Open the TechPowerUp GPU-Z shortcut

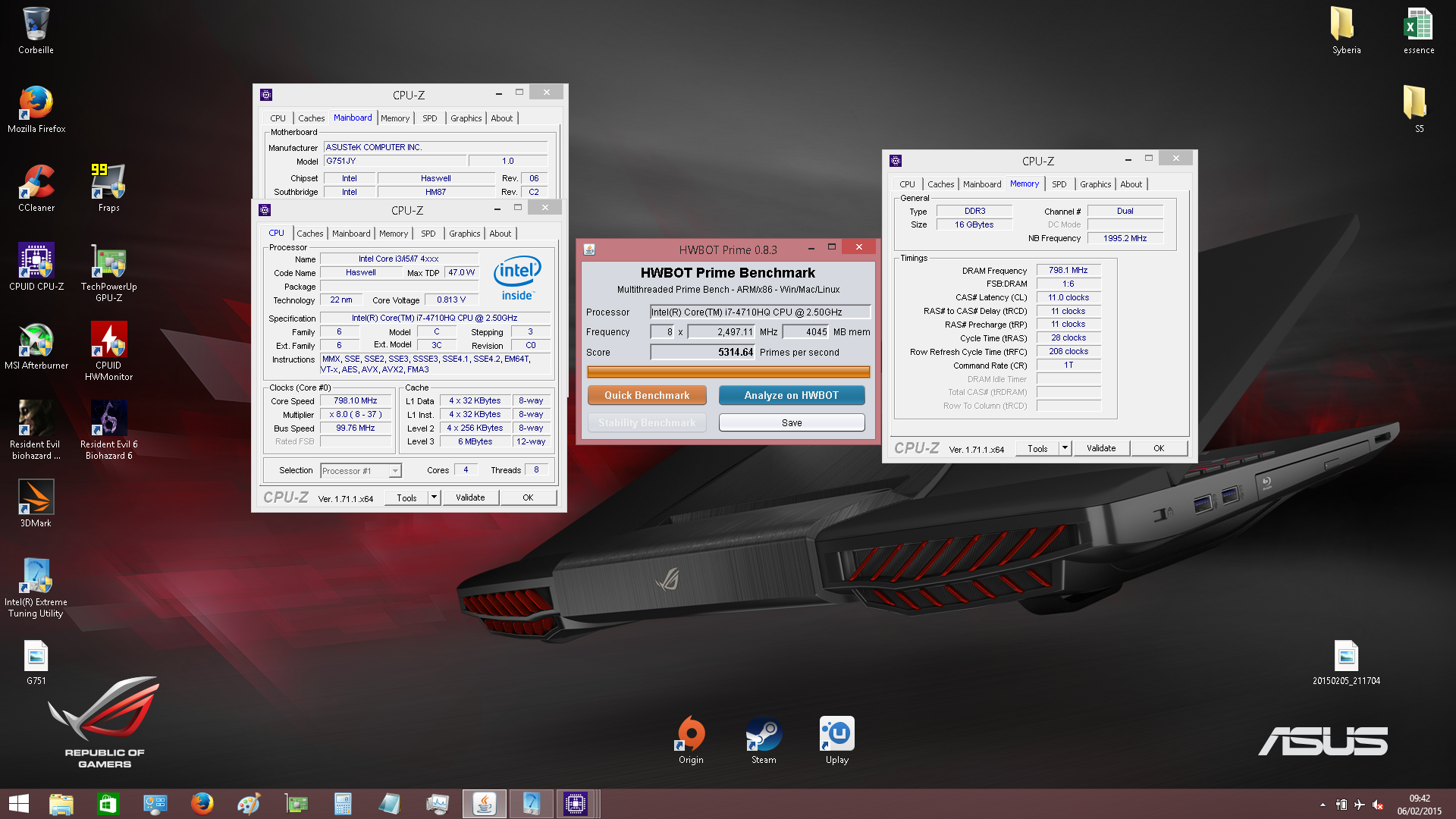tap(108, 272)
